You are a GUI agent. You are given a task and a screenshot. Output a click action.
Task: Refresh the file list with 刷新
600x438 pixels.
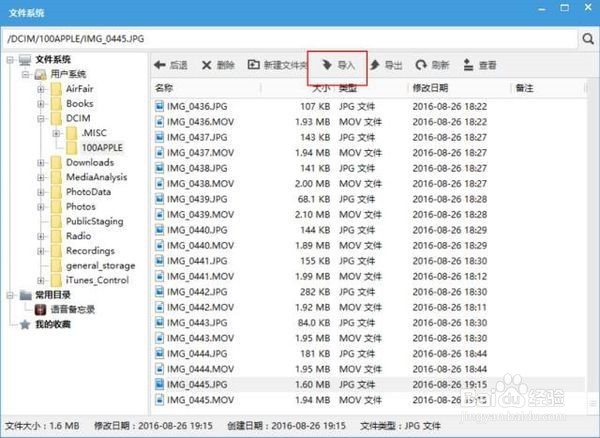coord(432,65)
